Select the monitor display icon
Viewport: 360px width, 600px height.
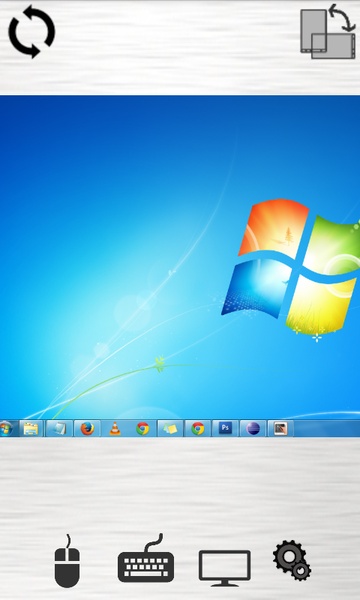225,568
